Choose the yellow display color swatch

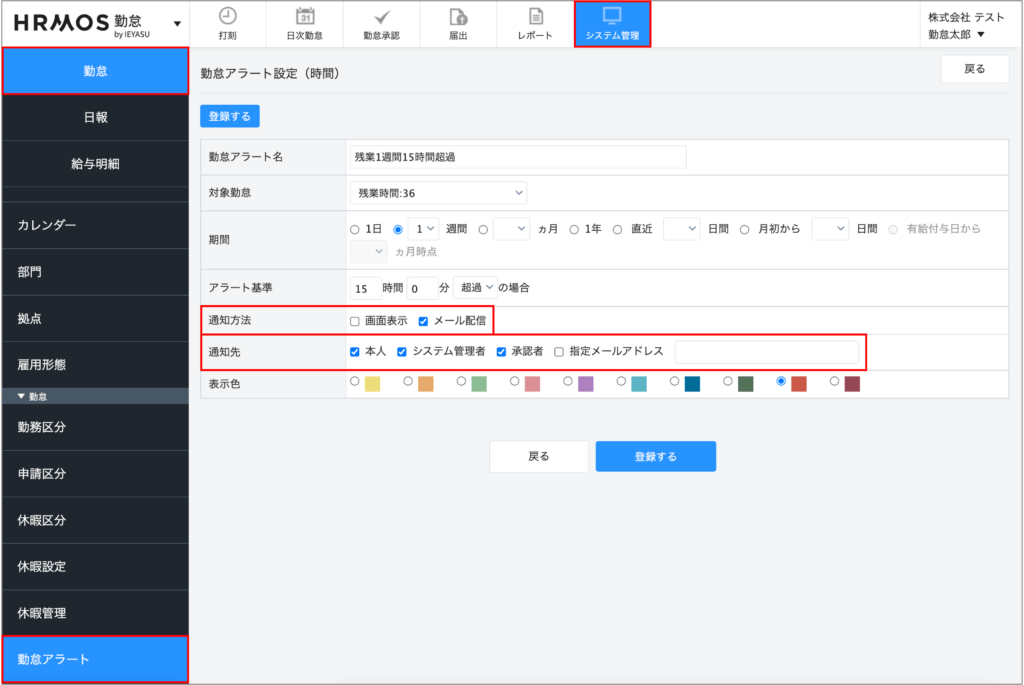[372, 384]
